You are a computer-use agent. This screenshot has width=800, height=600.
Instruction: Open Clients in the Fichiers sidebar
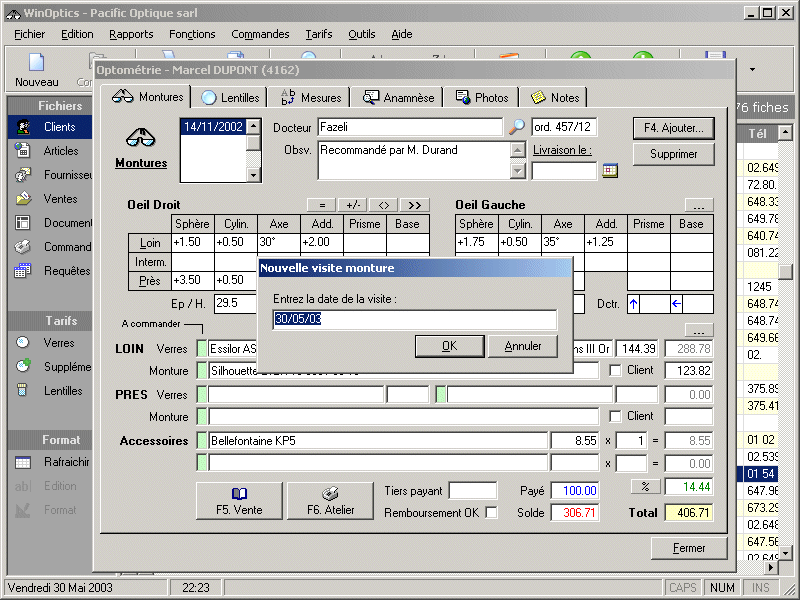tap(24, 127)
